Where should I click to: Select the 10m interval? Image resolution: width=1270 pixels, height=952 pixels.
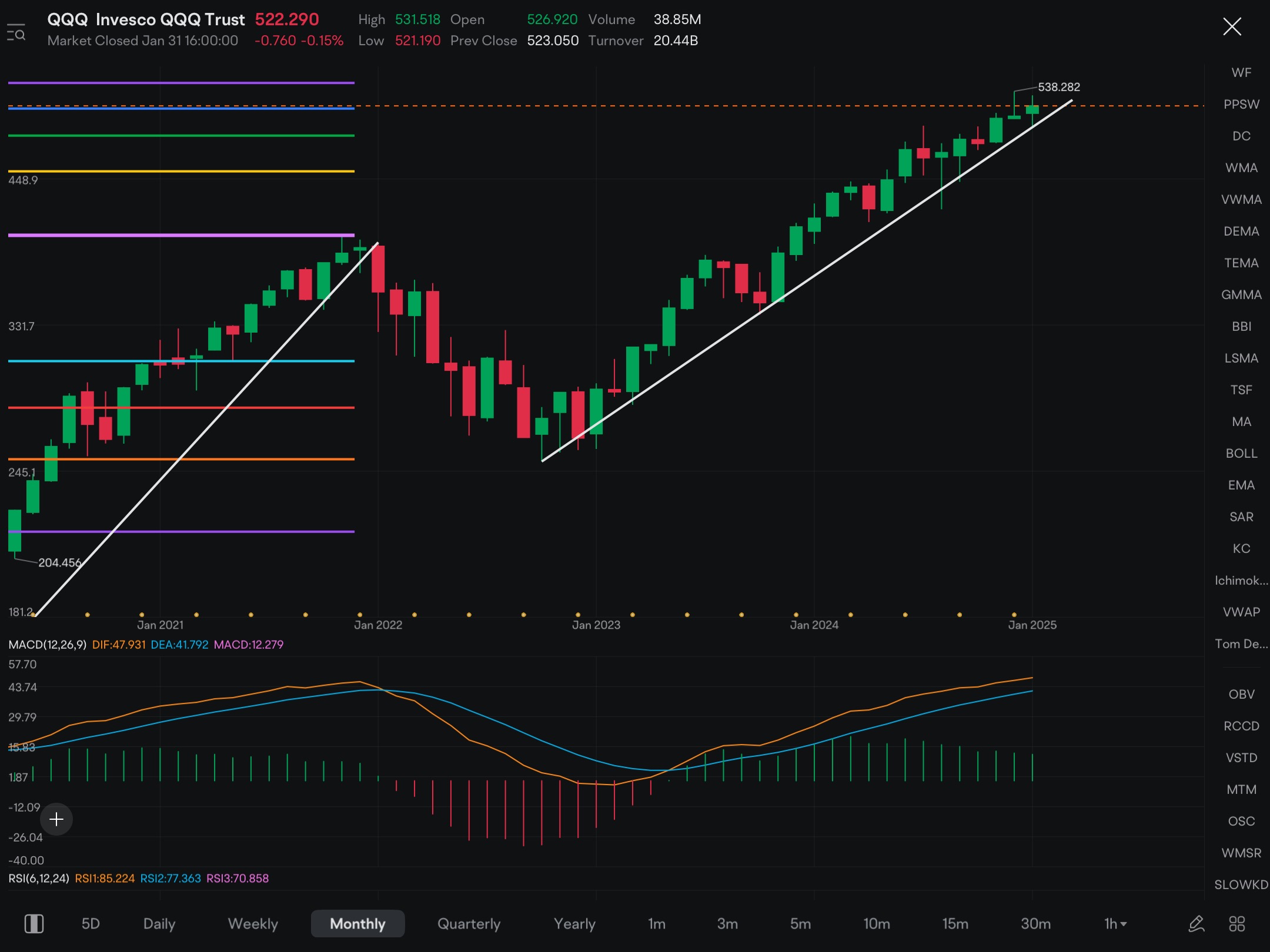point(876,924)
